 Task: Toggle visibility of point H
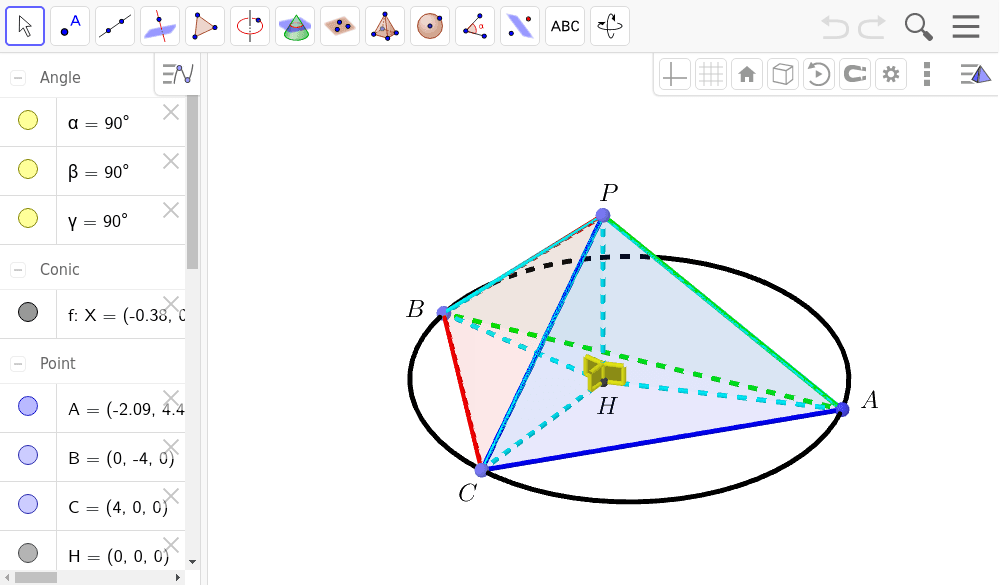(27, 553)
